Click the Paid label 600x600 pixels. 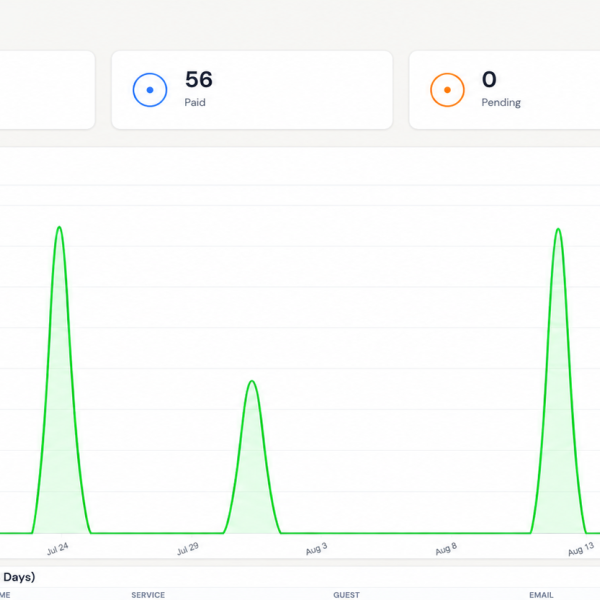(x=195, y=102)
